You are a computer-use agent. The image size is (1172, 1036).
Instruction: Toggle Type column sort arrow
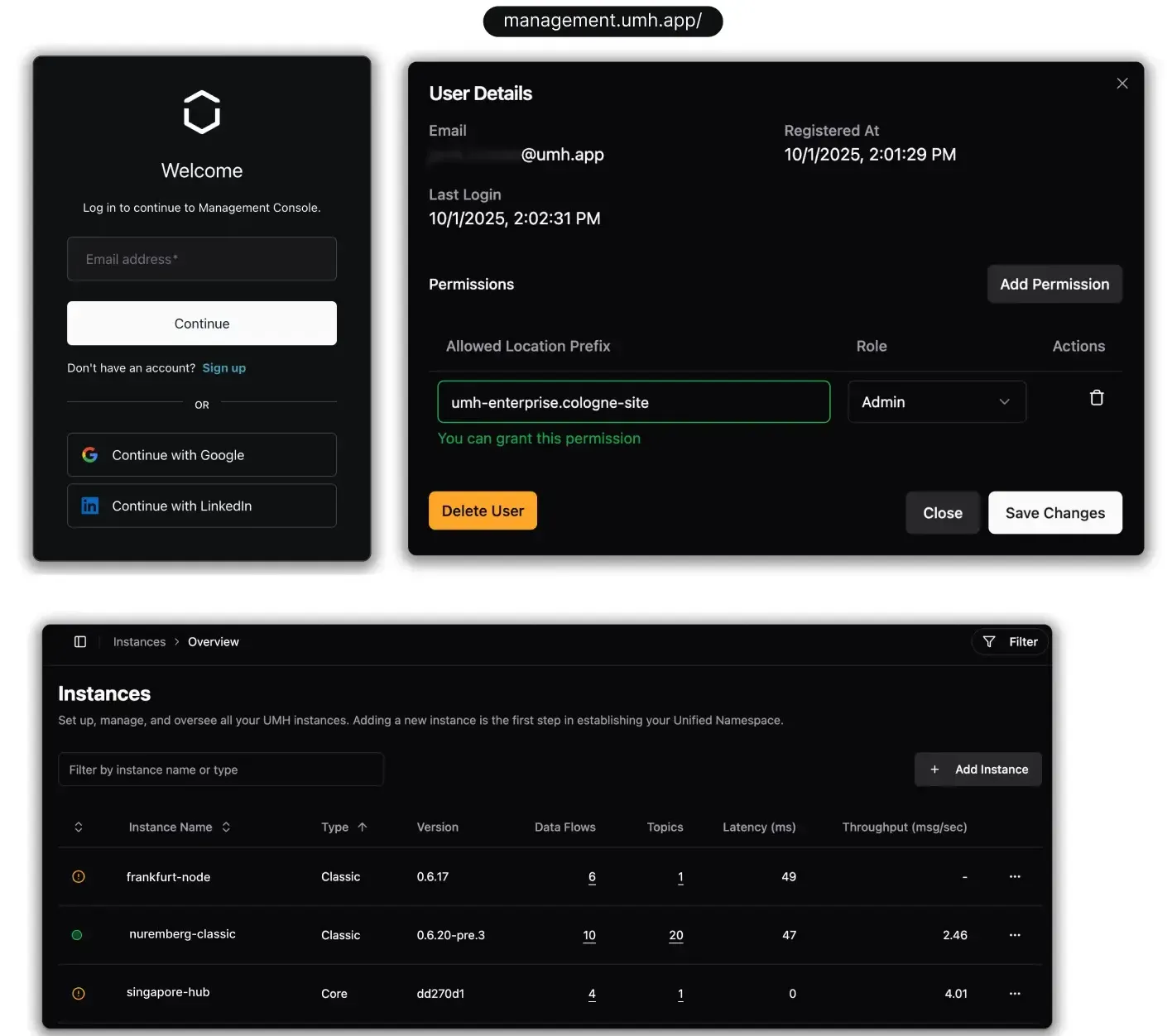[362, 827]
